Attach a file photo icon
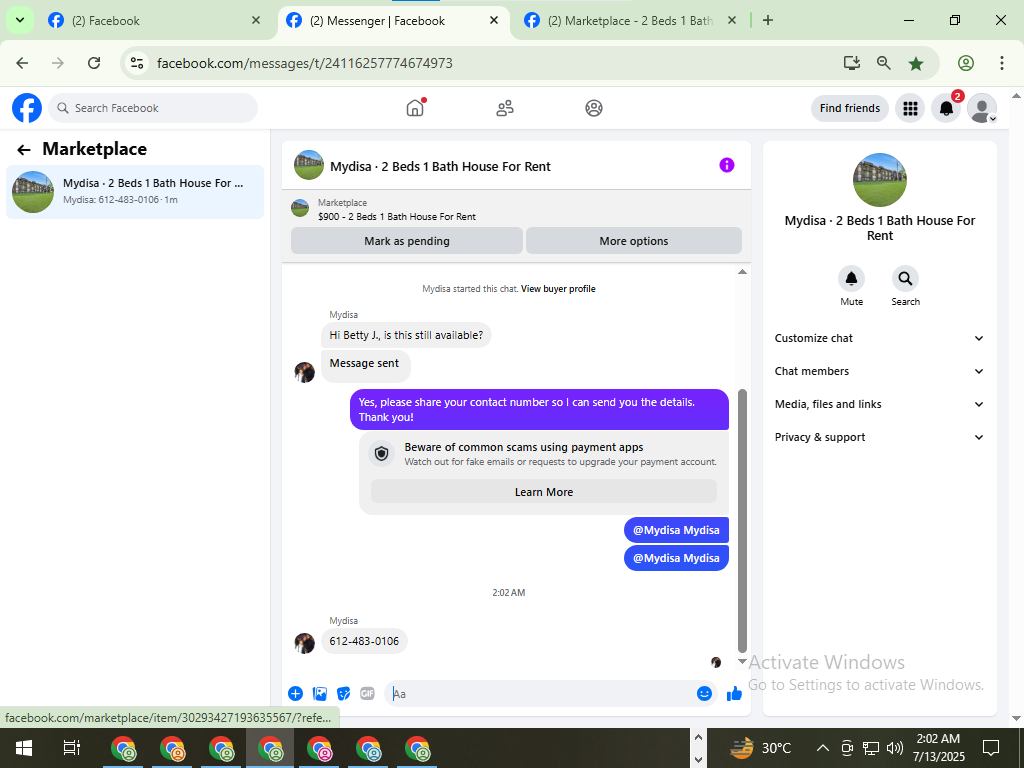This screenshot has width=1024, height=768. click(x=319, y=694)
